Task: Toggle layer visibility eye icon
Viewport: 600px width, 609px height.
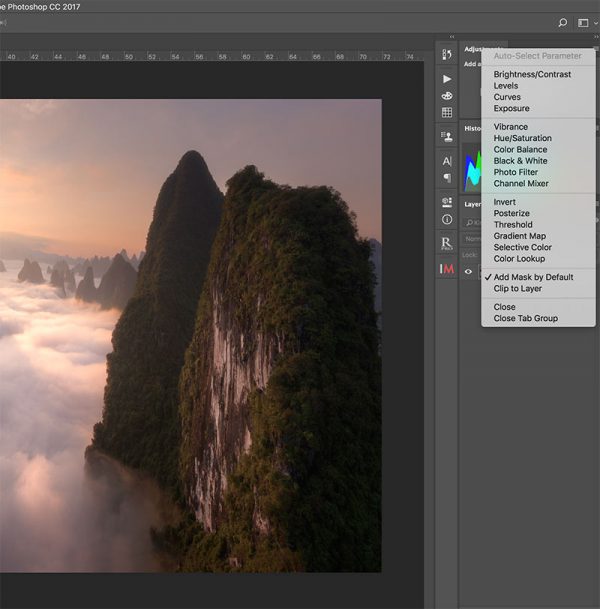Action: pyautogui.click(x=469, y=270)
